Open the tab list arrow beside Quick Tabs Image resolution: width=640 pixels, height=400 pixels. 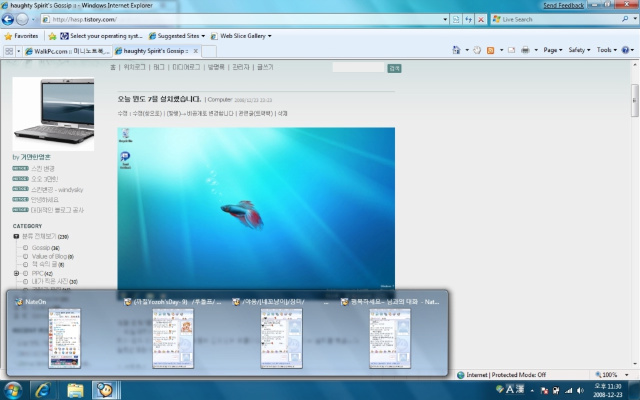point(18,51)
